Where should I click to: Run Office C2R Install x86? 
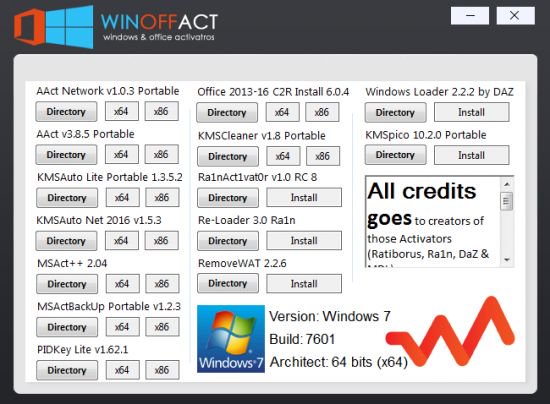point(322,112)
